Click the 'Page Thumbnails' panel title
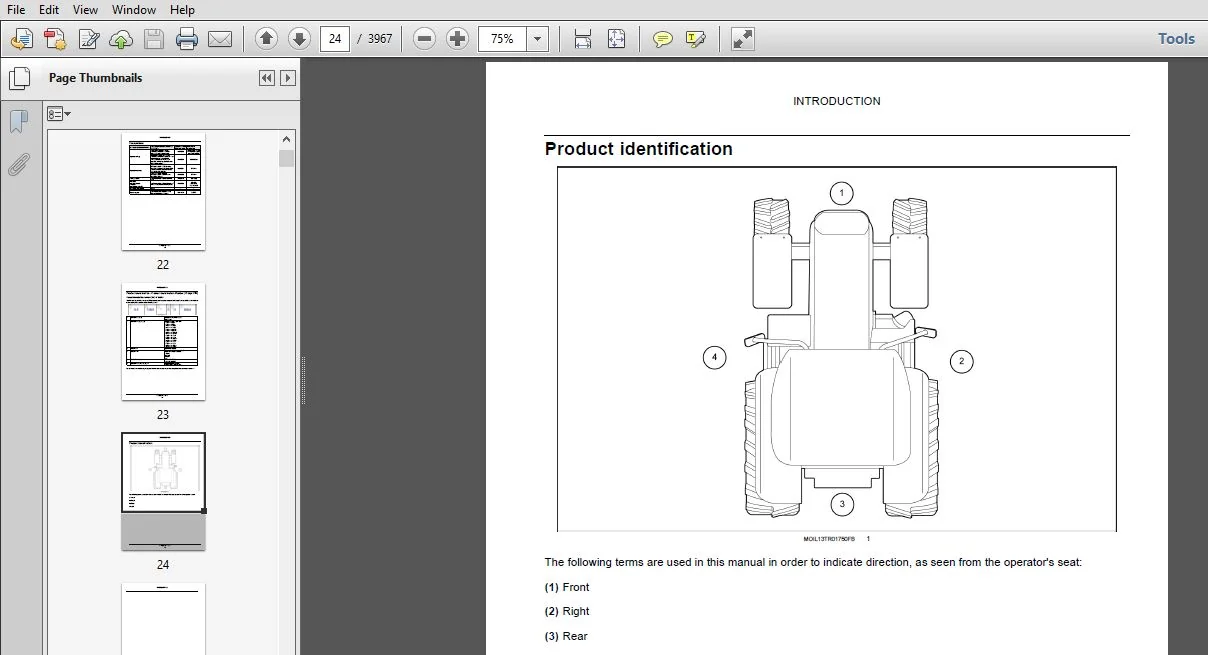1208x655 pixels. click(x=96, y=78)
